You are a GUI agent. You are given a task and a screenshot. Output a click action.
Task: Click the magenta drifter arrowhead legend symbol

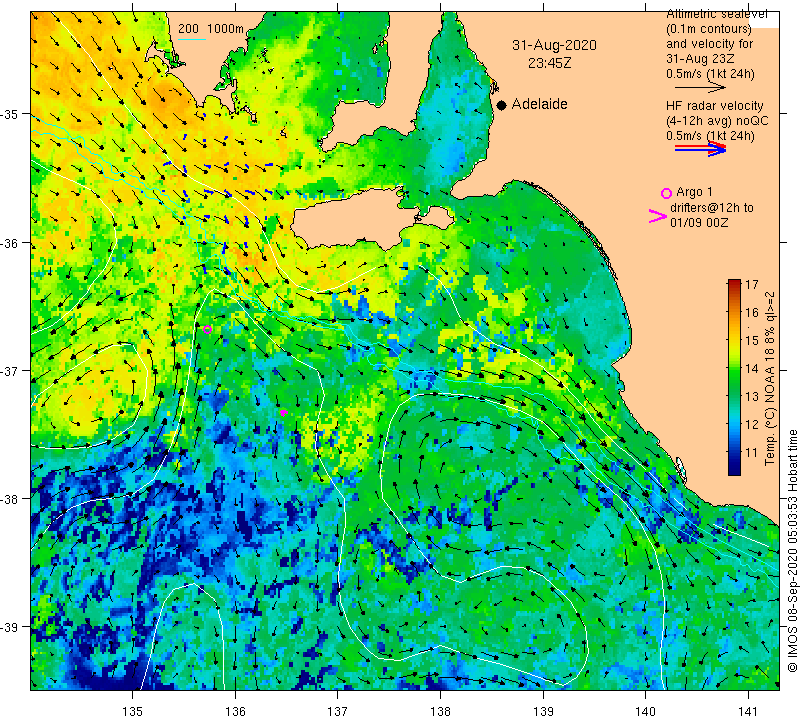[x=657, y=216]
